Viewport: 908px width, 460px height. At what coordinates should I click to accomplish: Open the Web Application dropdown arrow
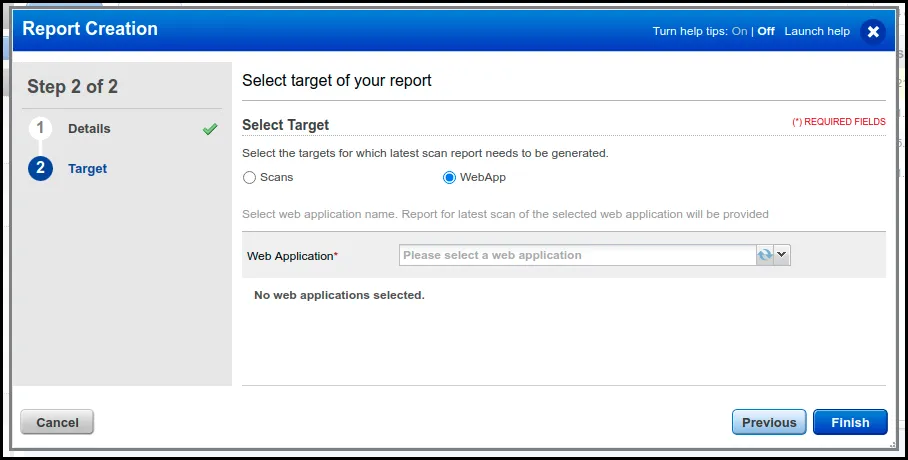coord(782,255)
